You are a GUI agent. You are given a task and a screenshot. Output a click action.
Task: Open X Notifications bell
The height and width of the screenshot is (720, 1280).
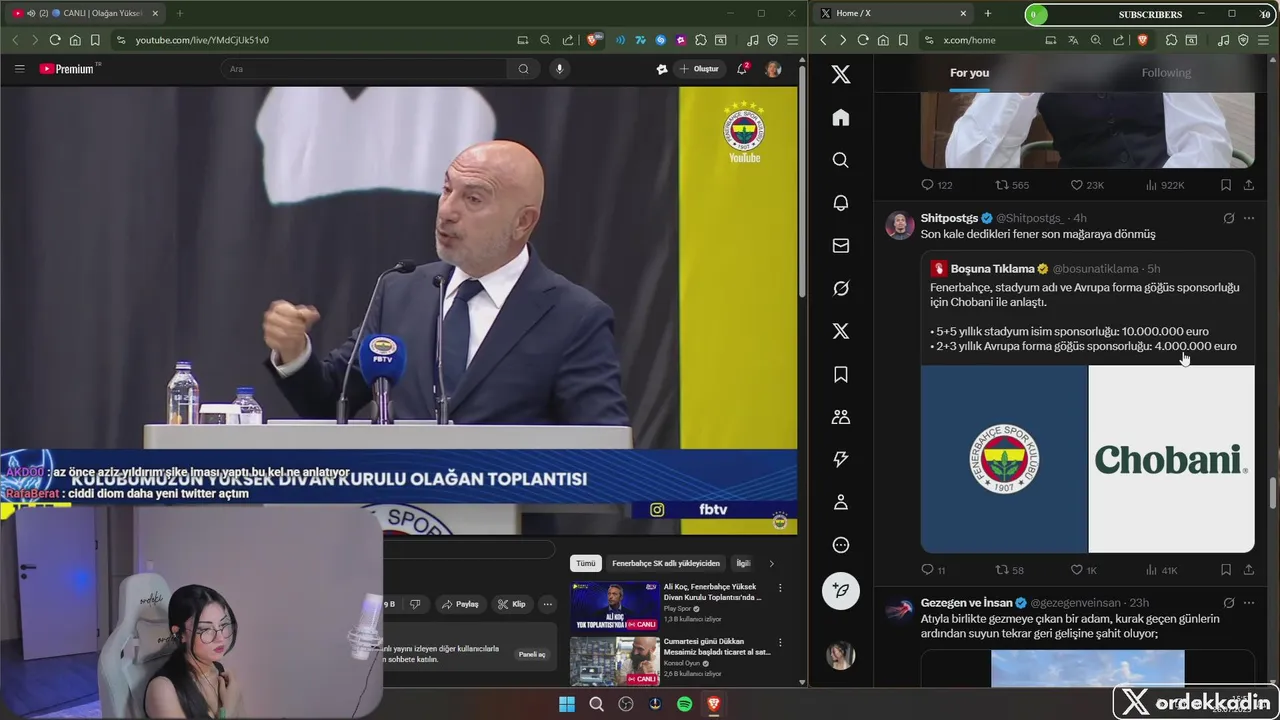point(841,203)
